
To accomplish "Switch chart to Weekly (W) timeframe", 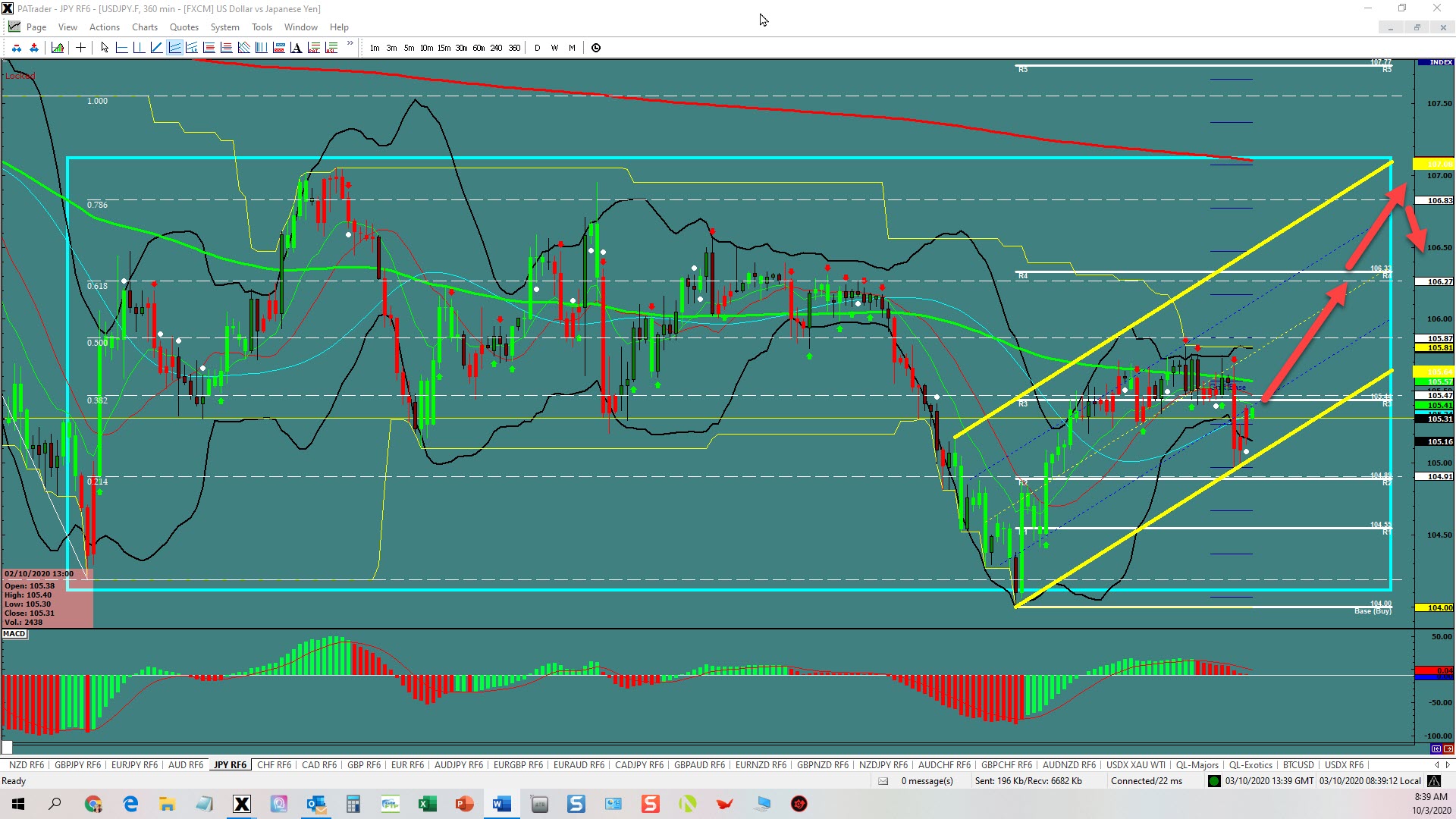I will click(554, 48).
